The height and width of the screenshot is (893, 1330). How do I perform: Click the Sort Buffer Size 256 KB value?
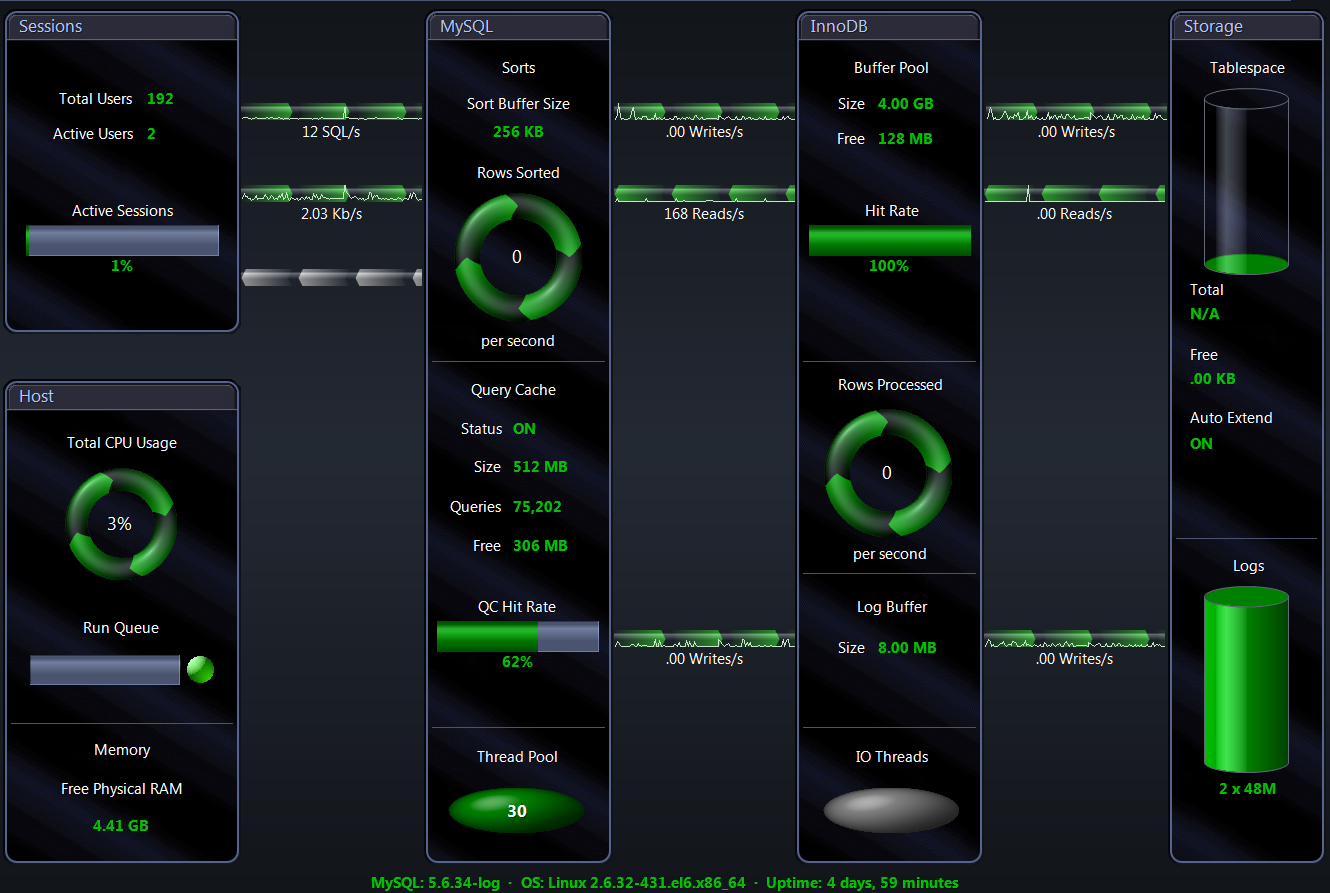click(x=518, y=131)
